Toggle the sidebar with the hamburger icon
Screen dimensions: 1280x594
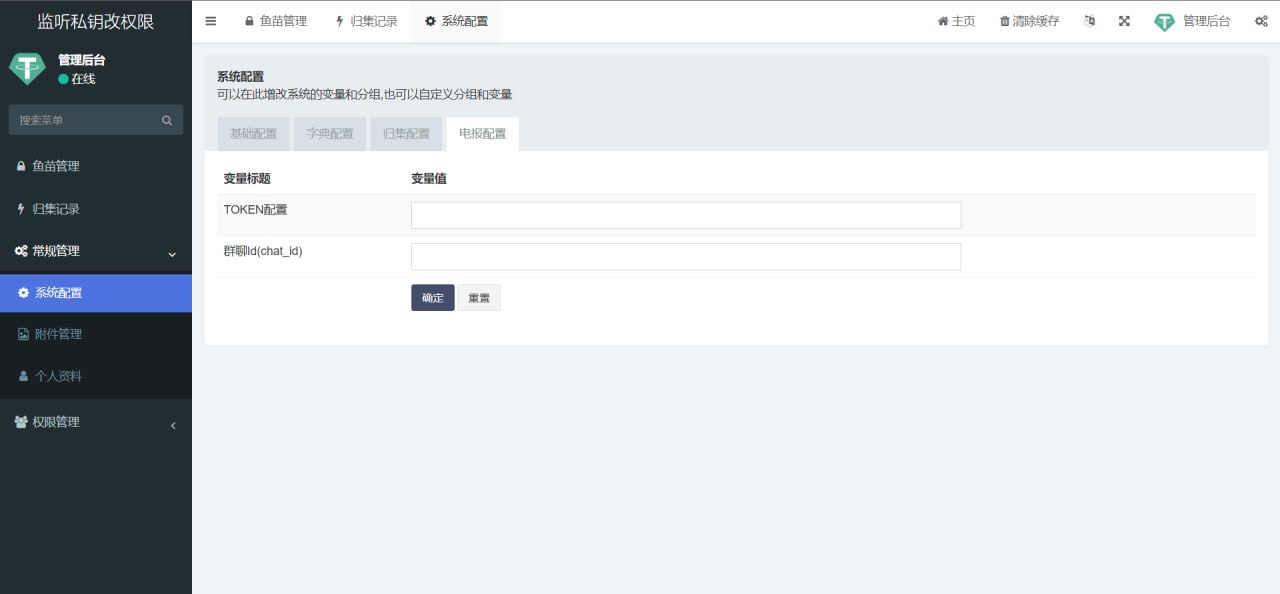pyautogui.click(x=210, y=21)
